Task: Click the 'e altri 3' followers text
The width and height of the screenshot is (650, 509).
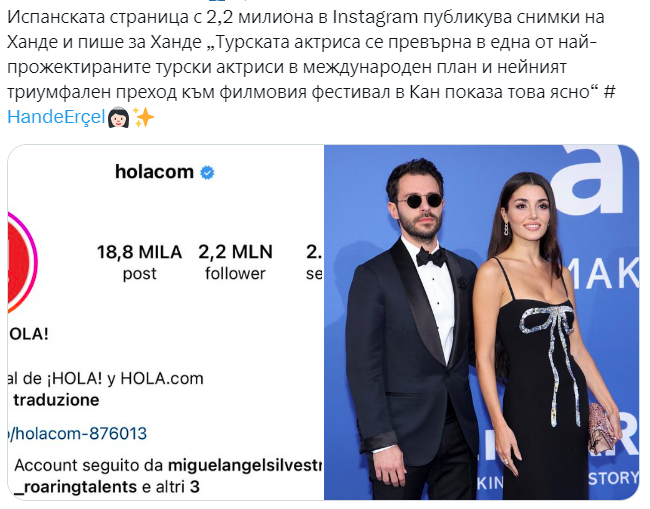Action: point(170,487)
